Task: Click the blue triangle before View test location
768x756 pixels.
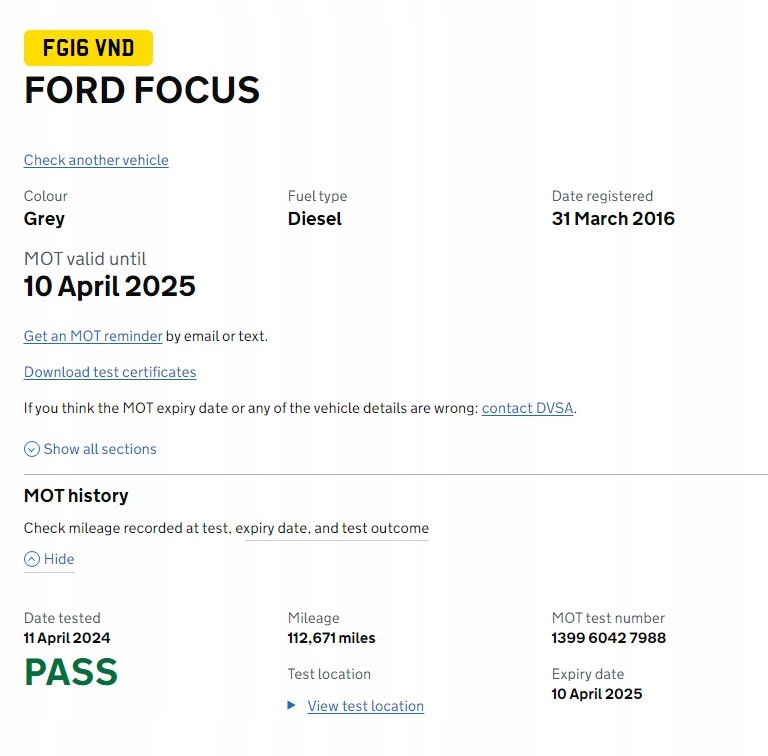Action: [292, 705]
